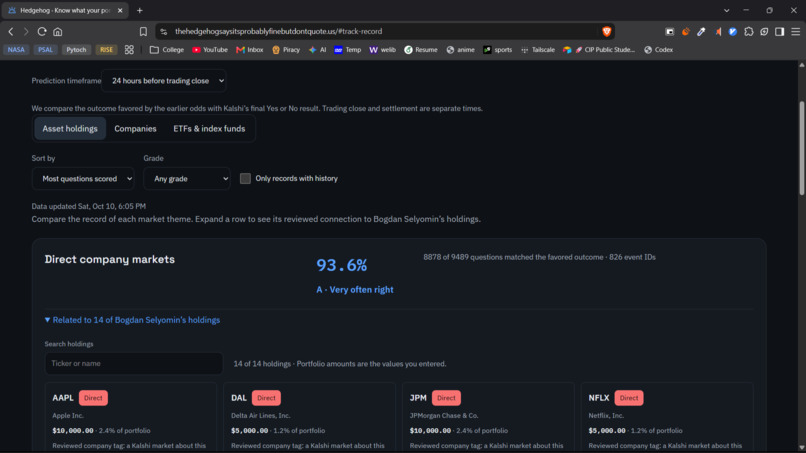
Task: Enable Only records with history checkbox
Action: point(245,178)
